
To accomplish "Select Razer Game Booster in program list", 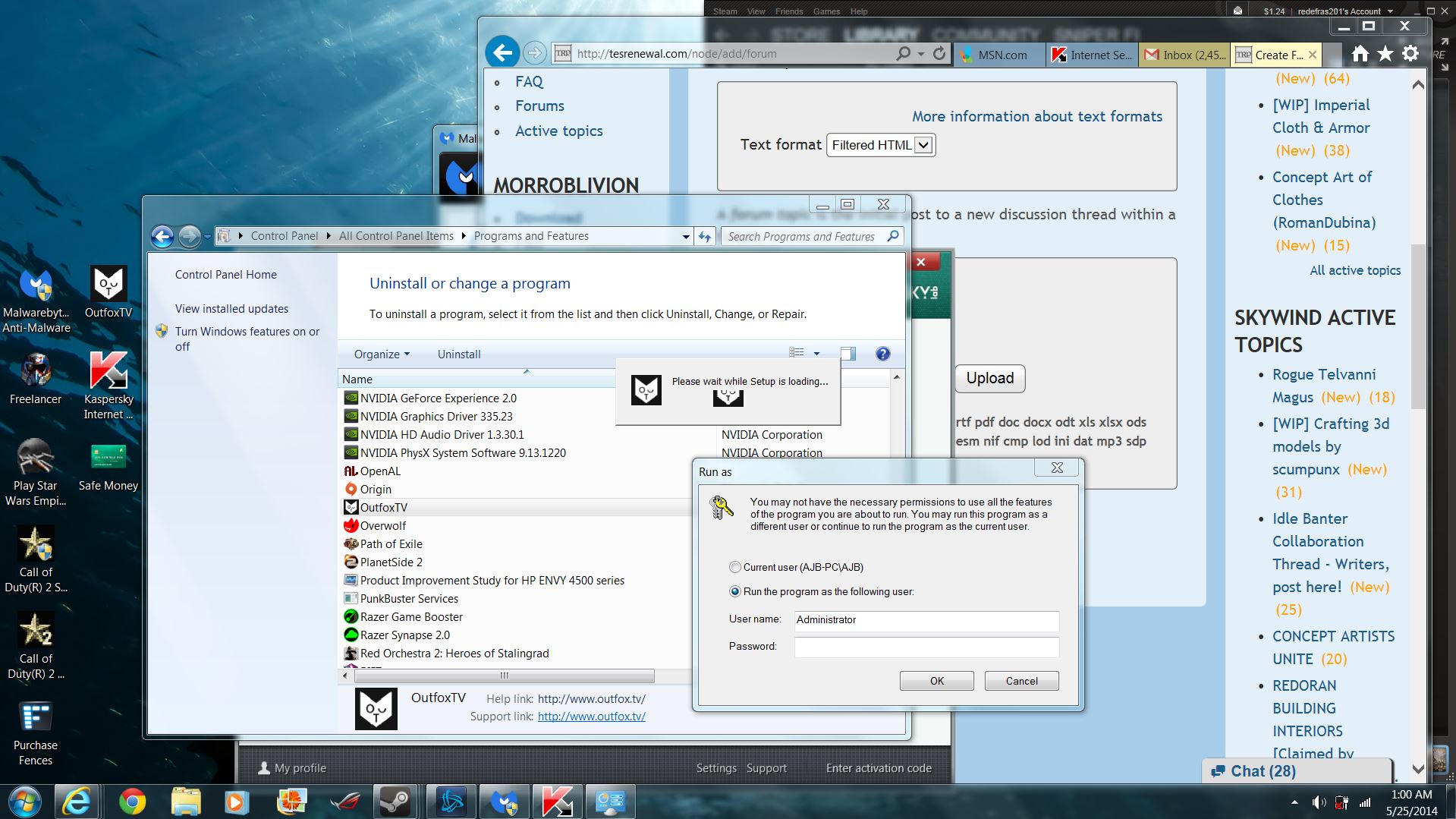I will [410, 617].
